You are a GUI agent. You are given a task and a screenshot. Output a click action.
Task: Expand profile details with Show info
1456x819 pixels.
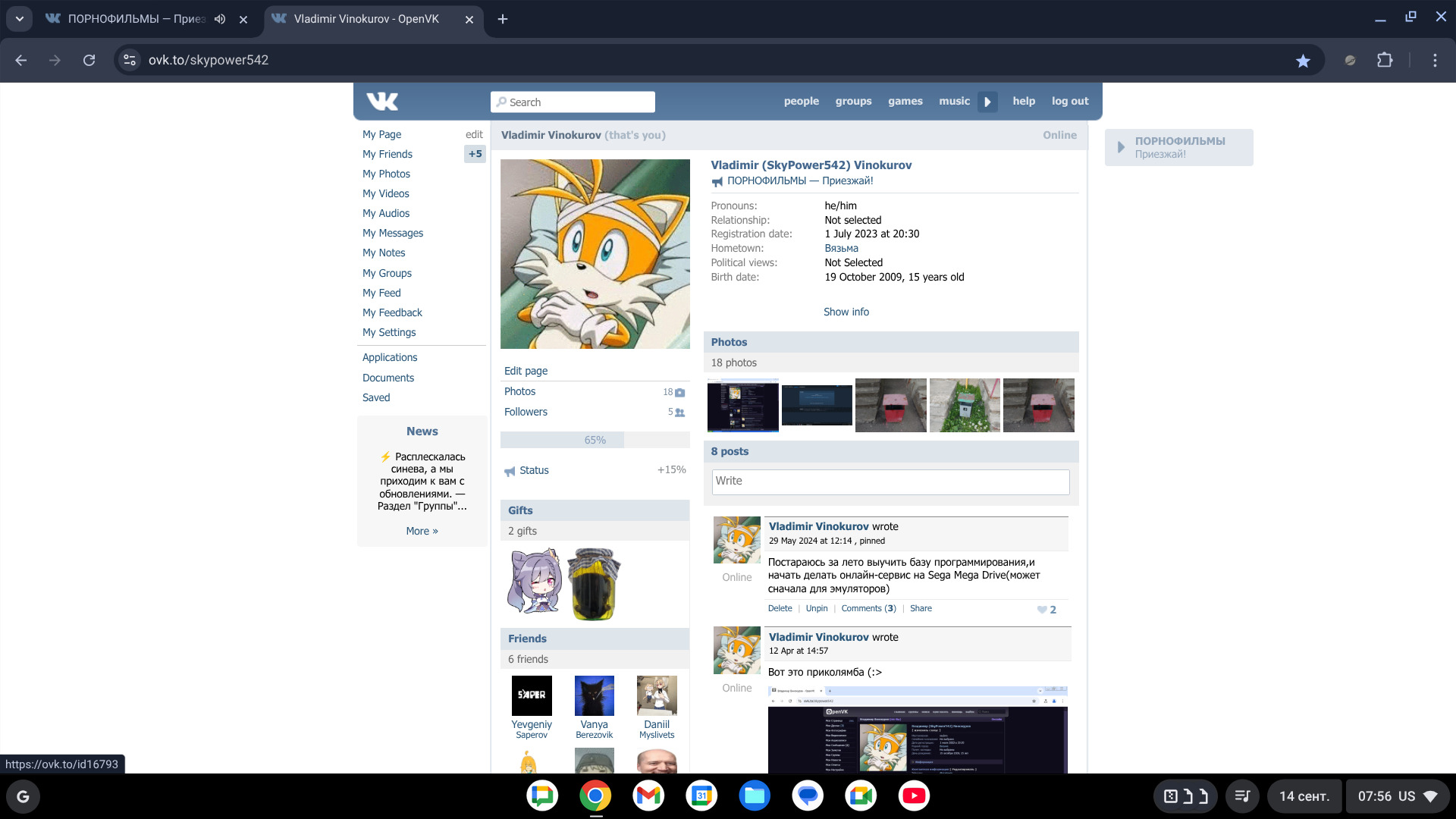[846, 312]
